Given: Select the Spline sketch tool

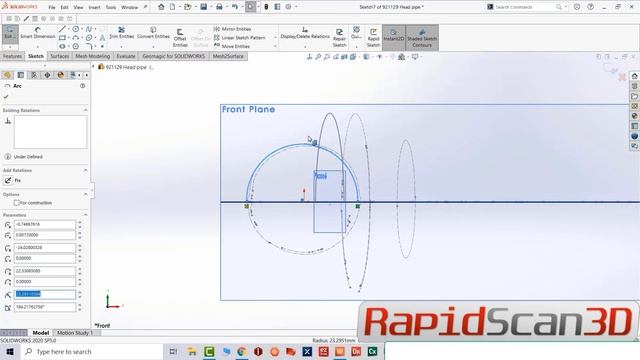Looking at the screenshot, I should coord(89,29).
